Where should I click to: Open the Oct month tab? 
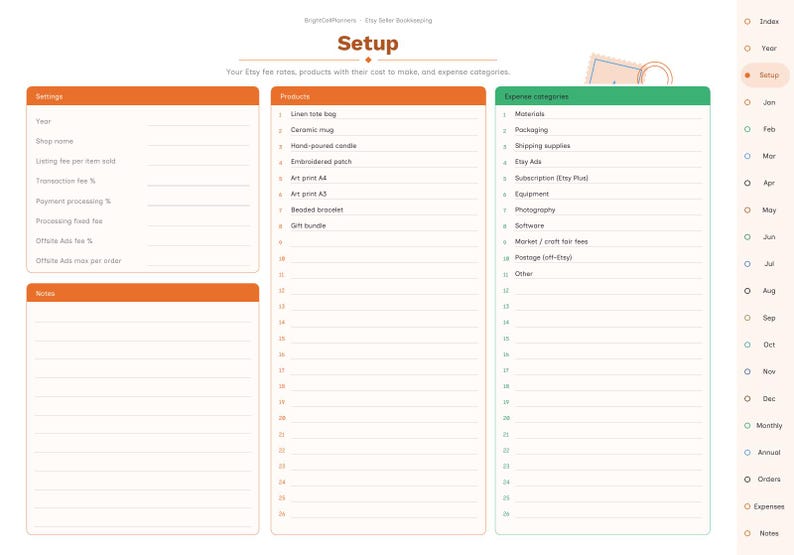pyautogui.click(x=765, y=344)
